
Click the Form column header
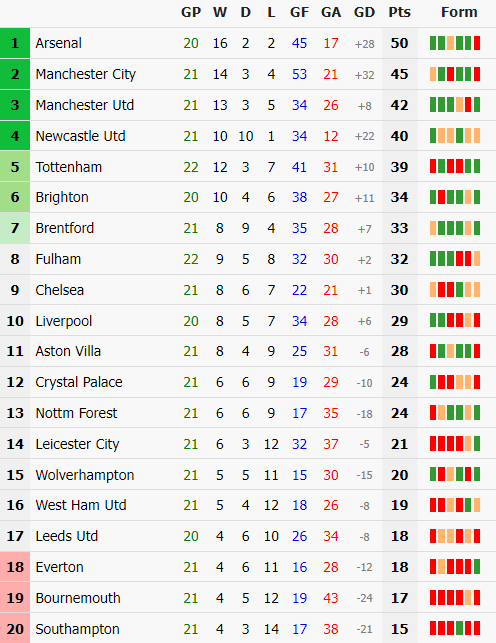pos(459,12)
